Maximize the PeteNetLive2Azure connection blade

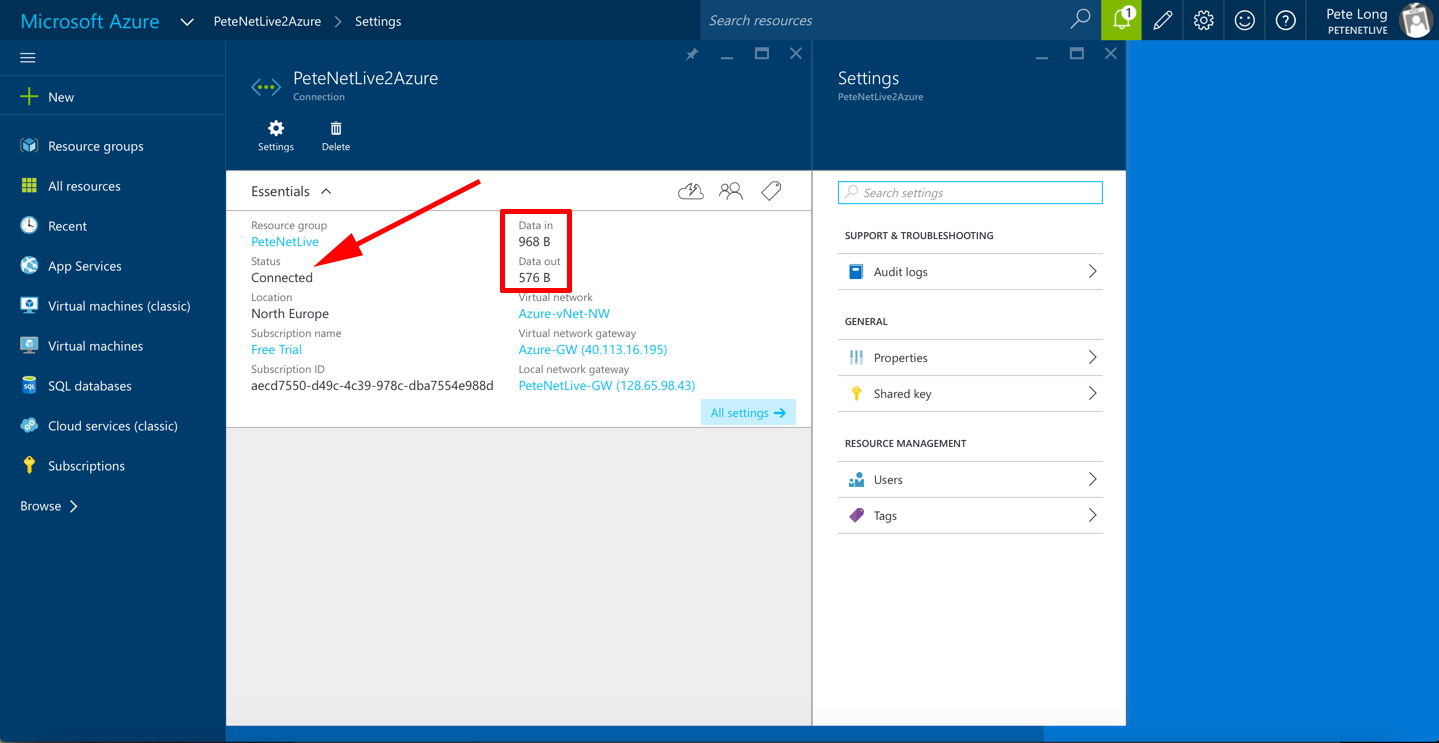pyautogui.click(x=762, y=54)
